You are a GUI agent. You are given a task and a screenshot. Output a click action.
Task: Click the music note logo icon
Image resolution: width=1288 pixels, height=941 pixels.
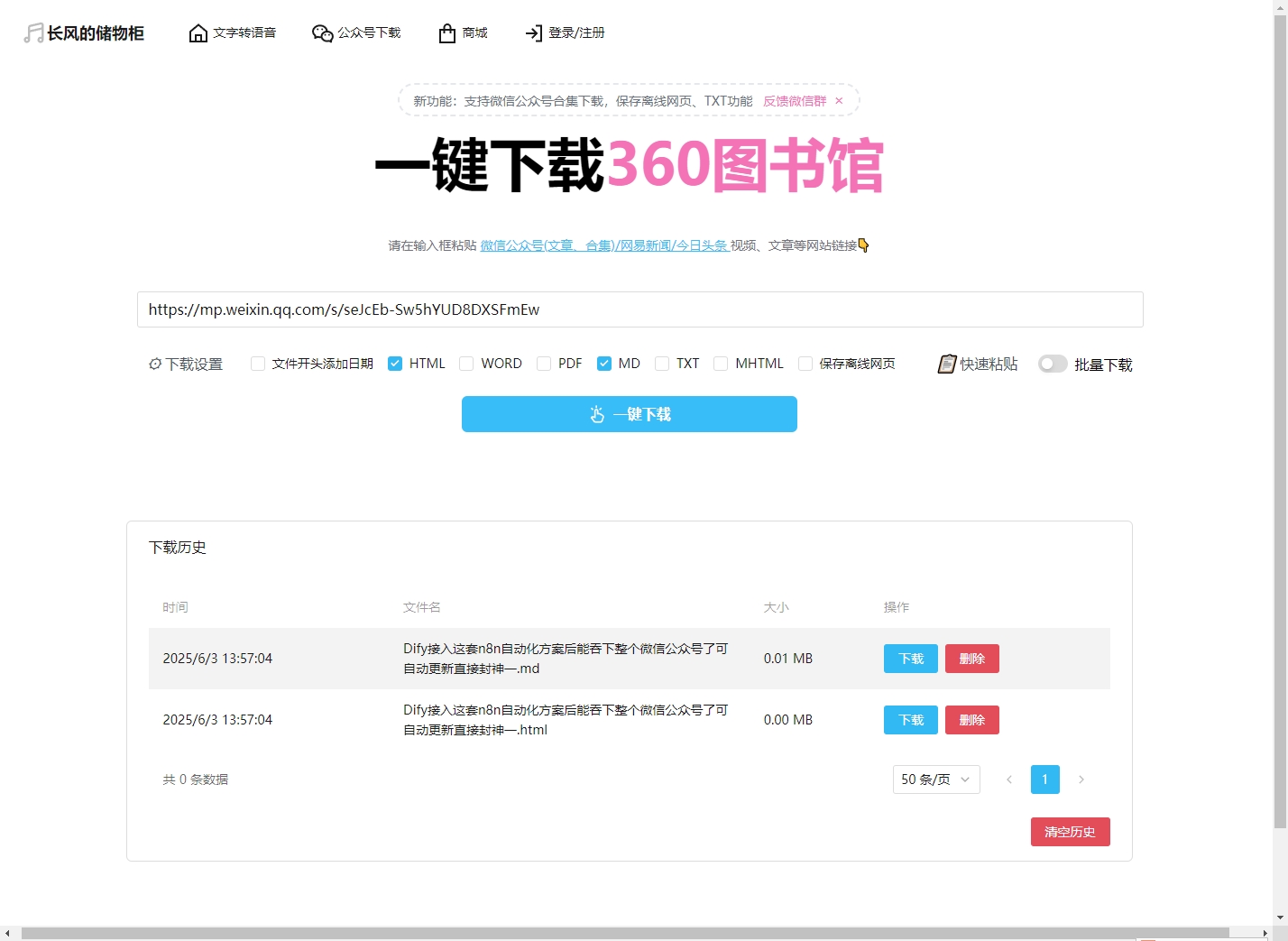click(x=33, y=33)
